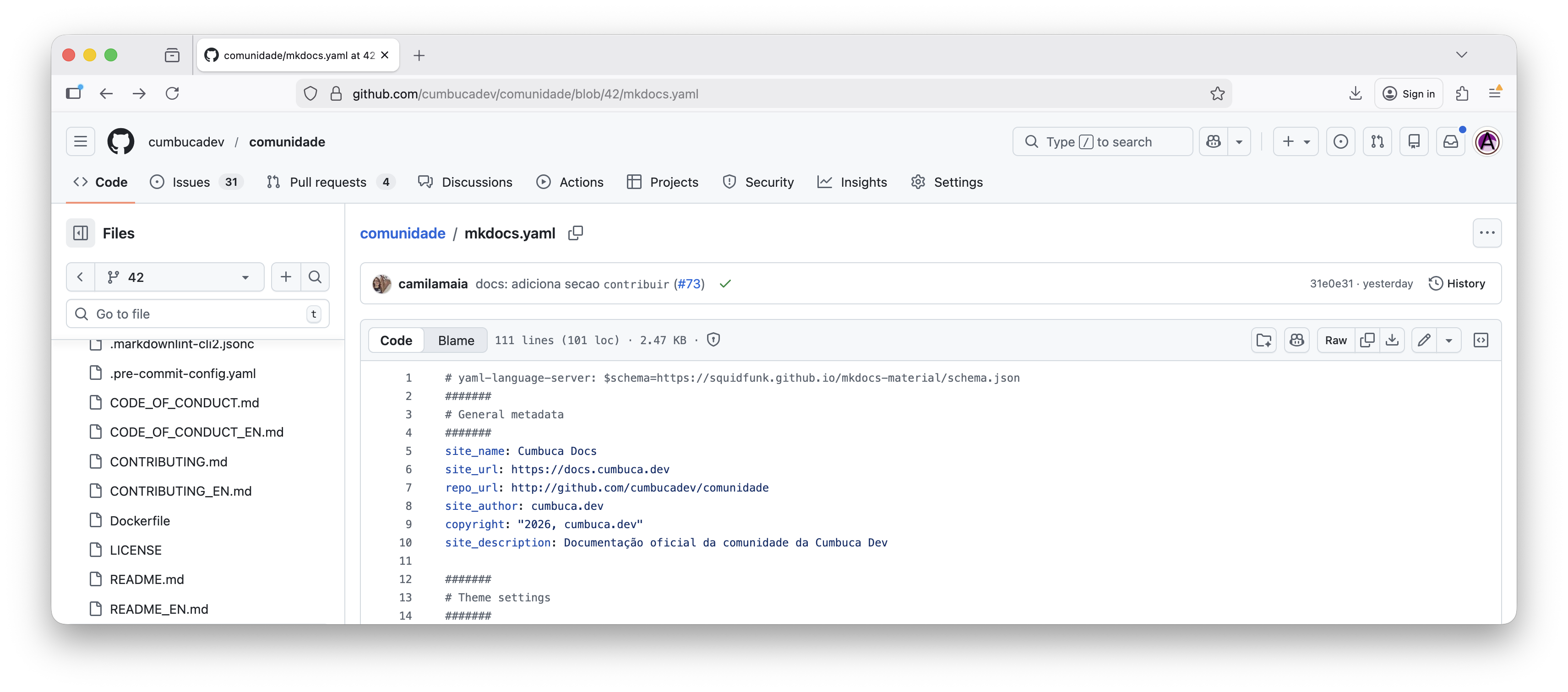
Task: View the commit status green checkmark
Action: (725, 283)
